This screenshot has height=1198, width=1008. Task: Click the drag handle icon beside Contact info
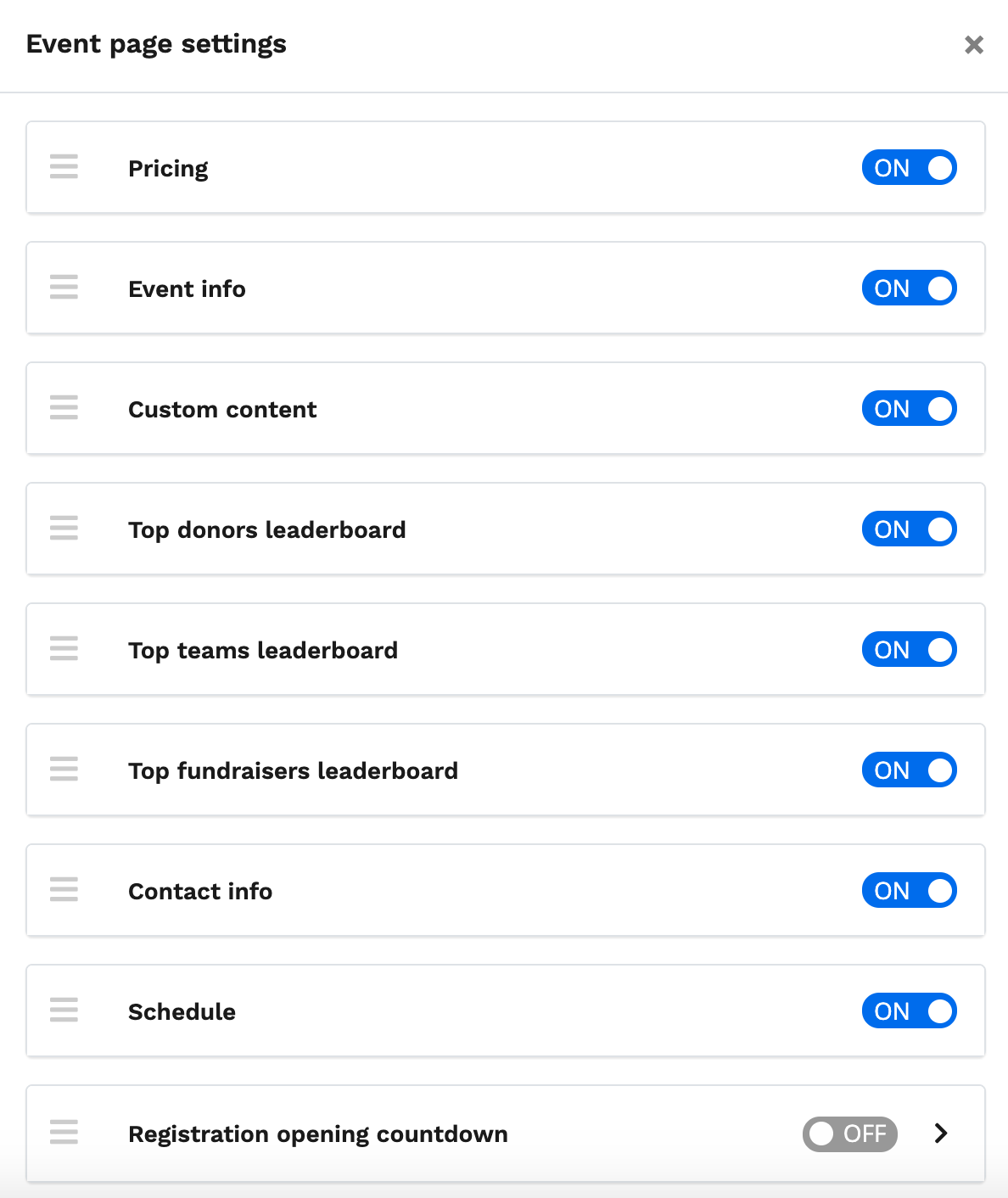tap(64, 890)
